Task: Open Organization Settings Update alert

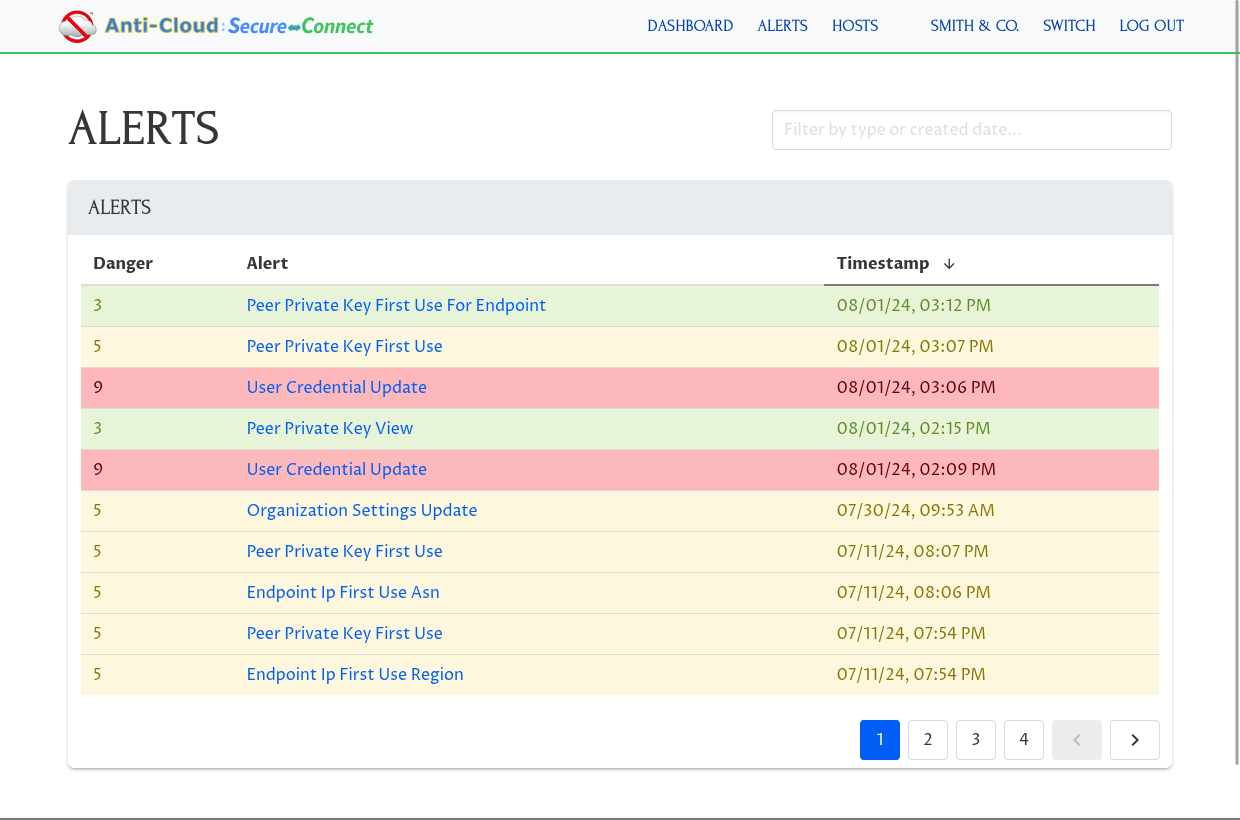Action: tap(362, 510)
